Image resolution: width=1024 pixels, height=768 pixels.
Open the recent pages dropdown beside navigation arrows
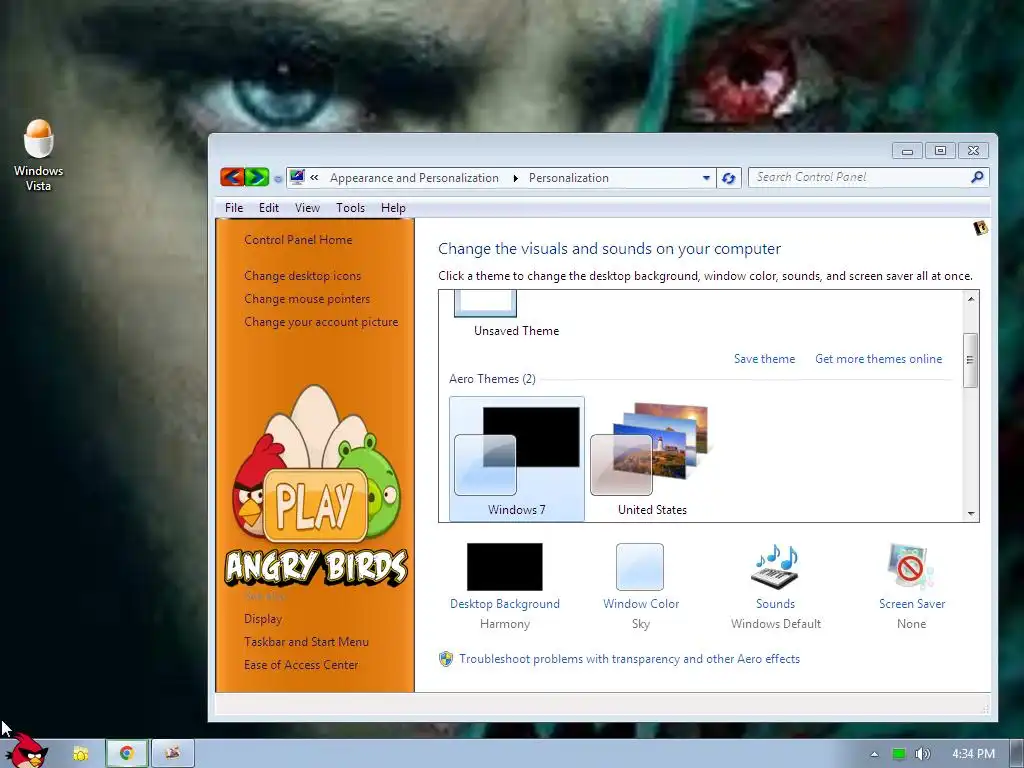point(278,178)
